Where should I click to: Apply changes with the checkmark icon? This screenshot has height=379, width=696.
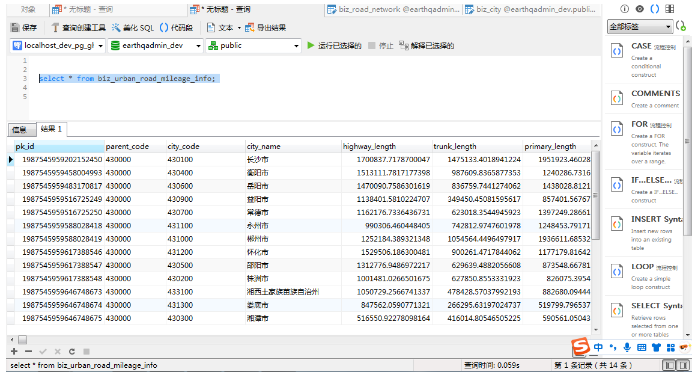[x=43, y=351]
